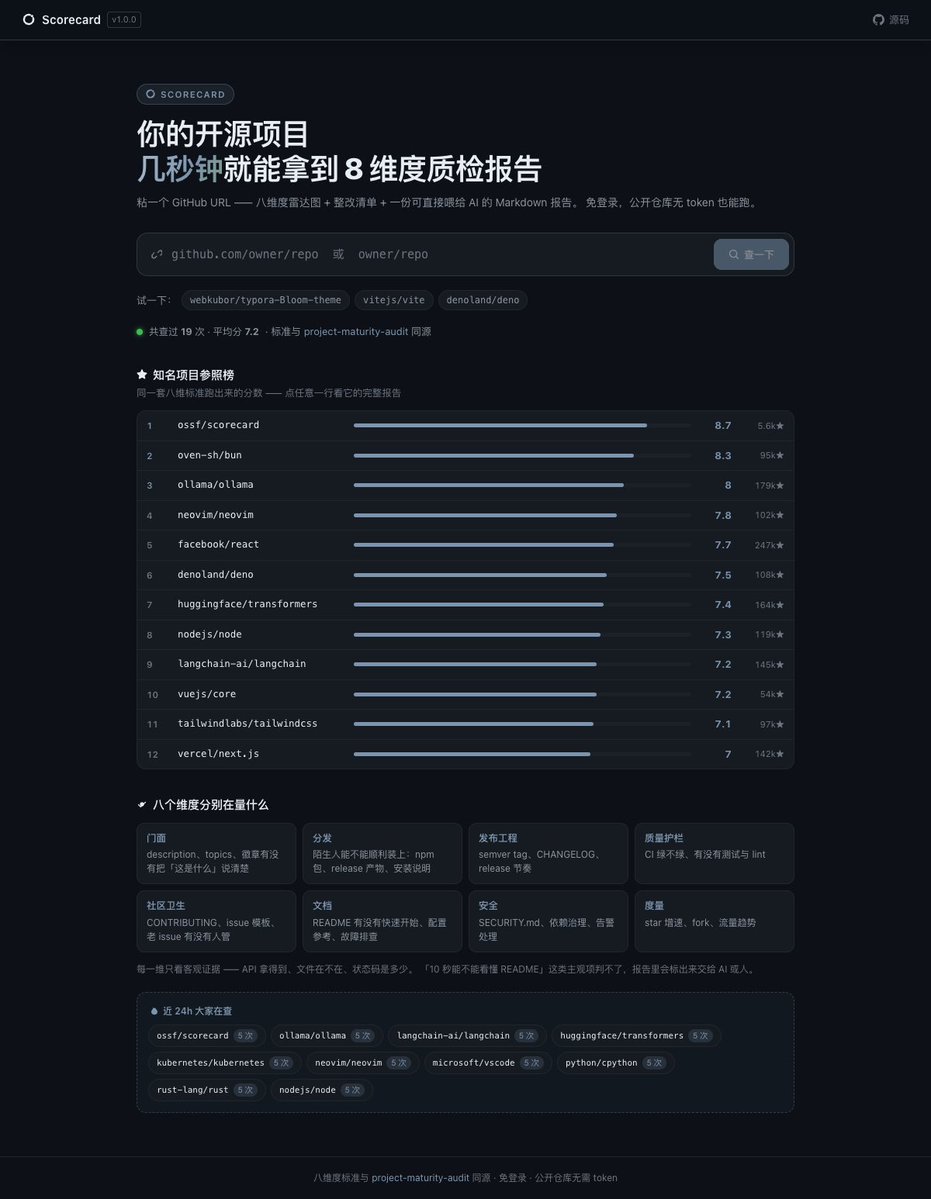Open the GitHub source icon in header
Viewport: 931px width, 1199px height.
[878, 20]
